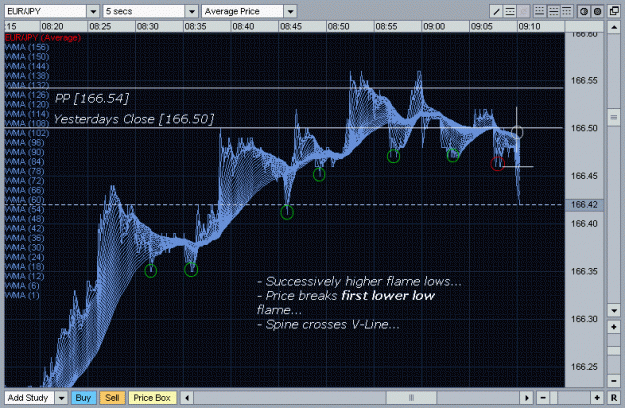The width and height of the screenshot is (625, 408).
Task: Click the horizontal scrollbar thumb
Action: (x=411, y=398)
